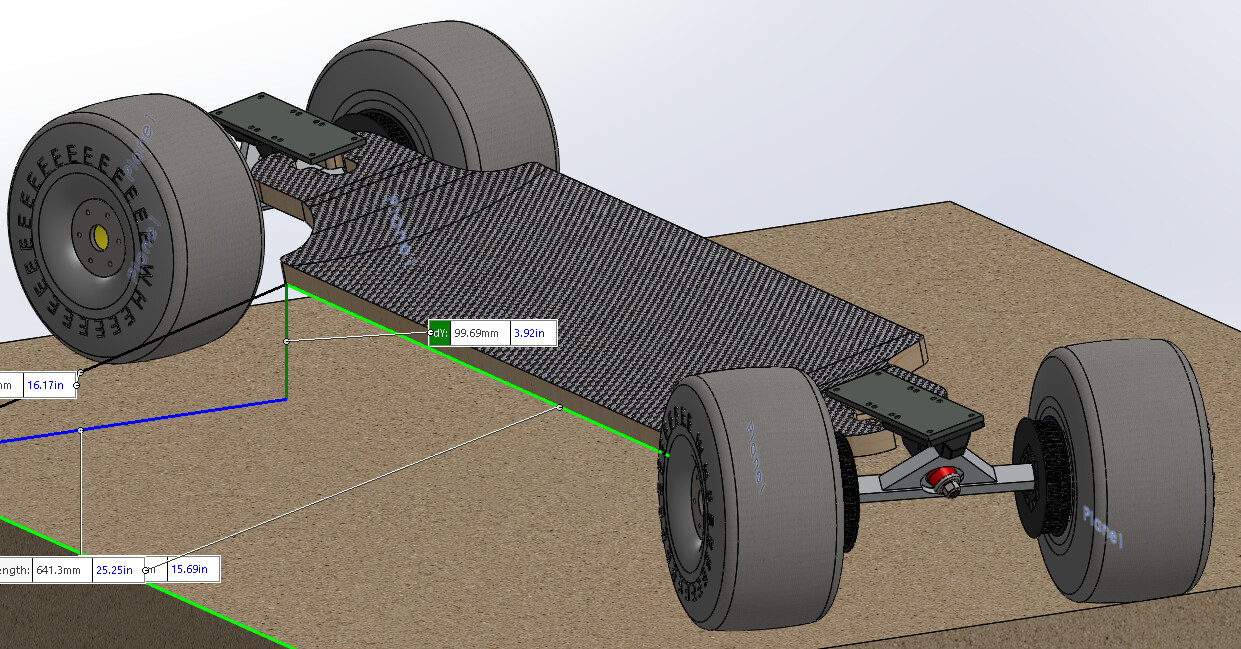Click the yellow hub center on front-left wheel
The height and width of the screenshot is (649, 1241).
click(x=100, y=236)
